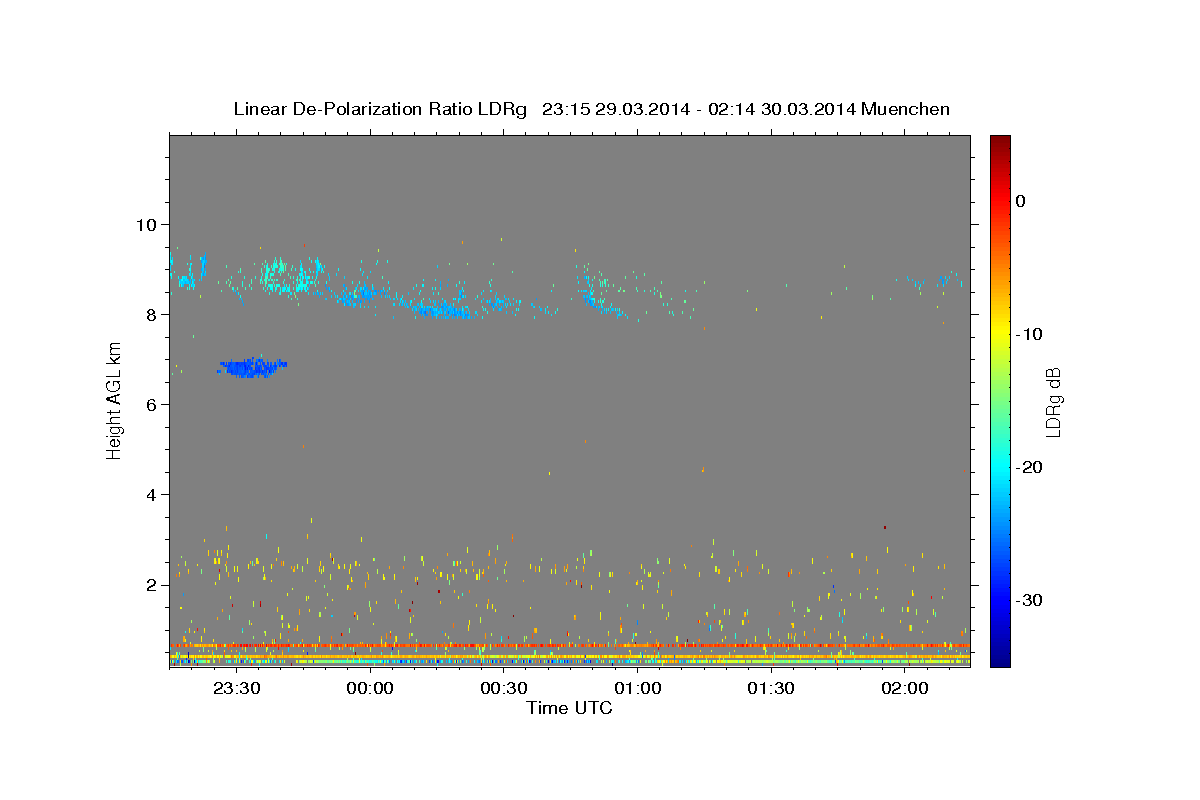Click the colorbar tick label '-30'
This screenshot has width=1200, height=800.
(1030, 600)
